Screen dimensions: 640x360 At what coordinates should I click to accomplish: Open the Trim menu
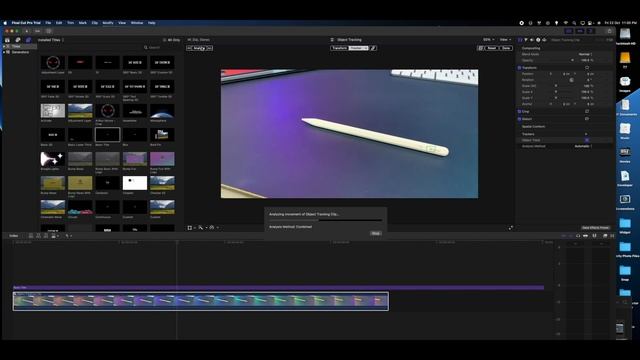(71, 23)
